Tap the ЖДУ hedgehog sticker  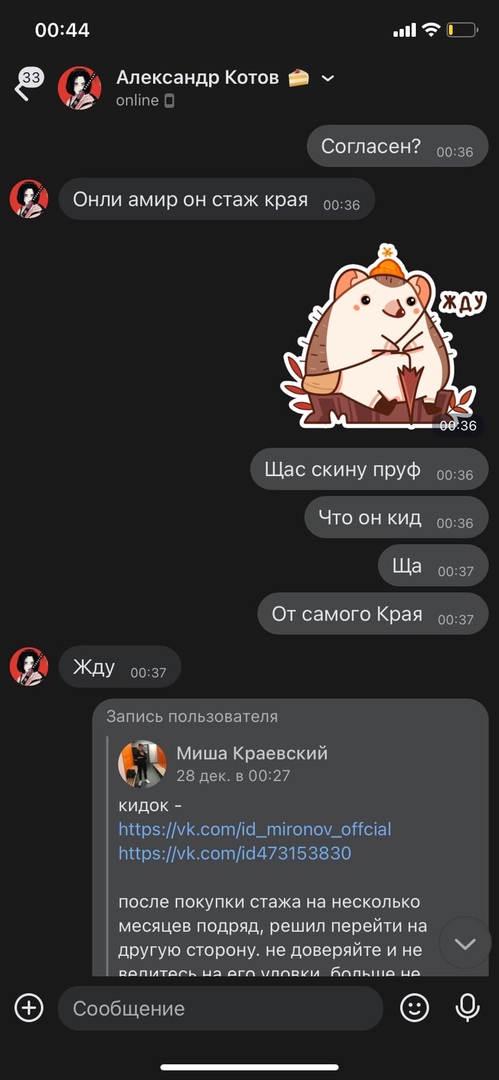(x=383, y=336)
